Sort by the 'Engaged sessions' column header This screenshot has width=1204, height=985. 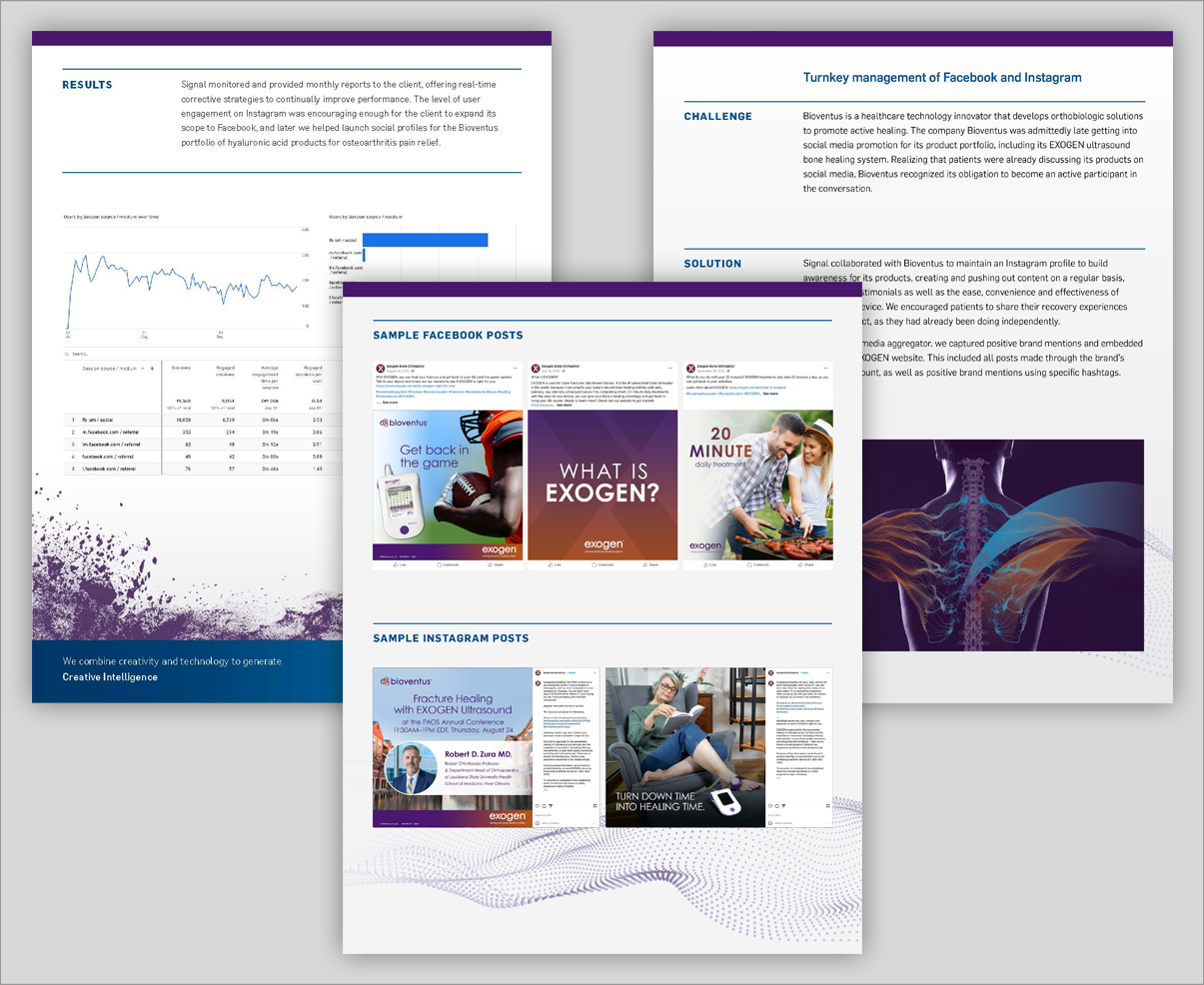pos(225,372)
